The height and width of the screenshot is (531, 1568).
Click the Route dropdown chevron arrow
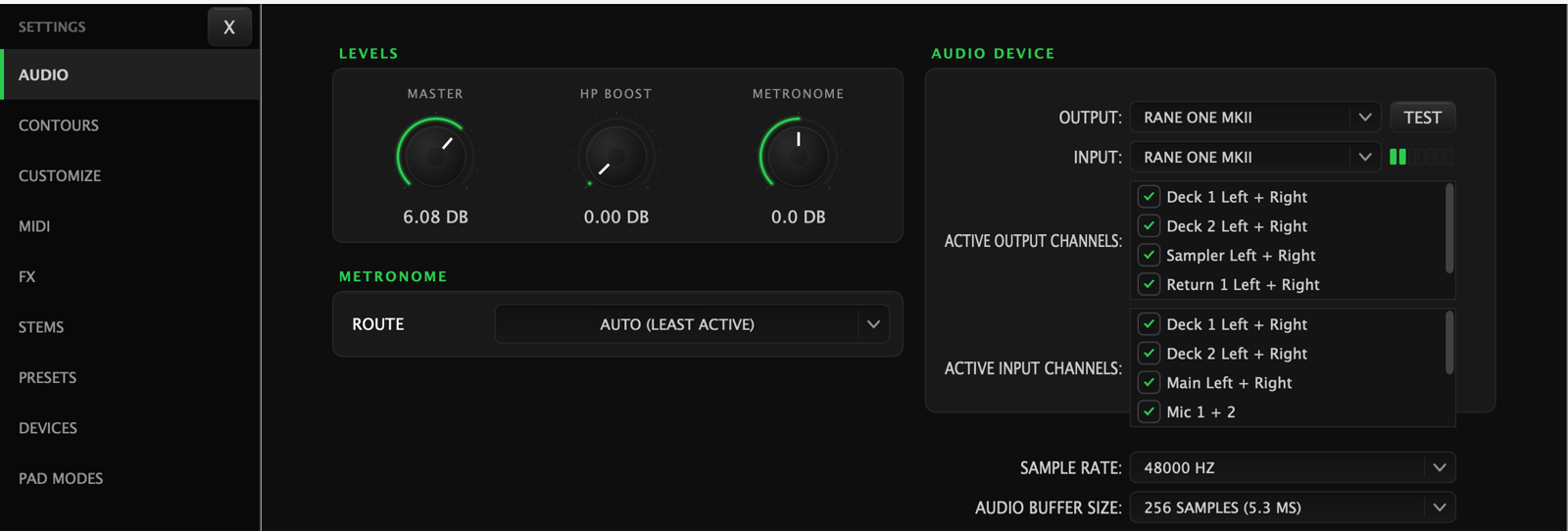pyautogui.click(x=873, y=324)
